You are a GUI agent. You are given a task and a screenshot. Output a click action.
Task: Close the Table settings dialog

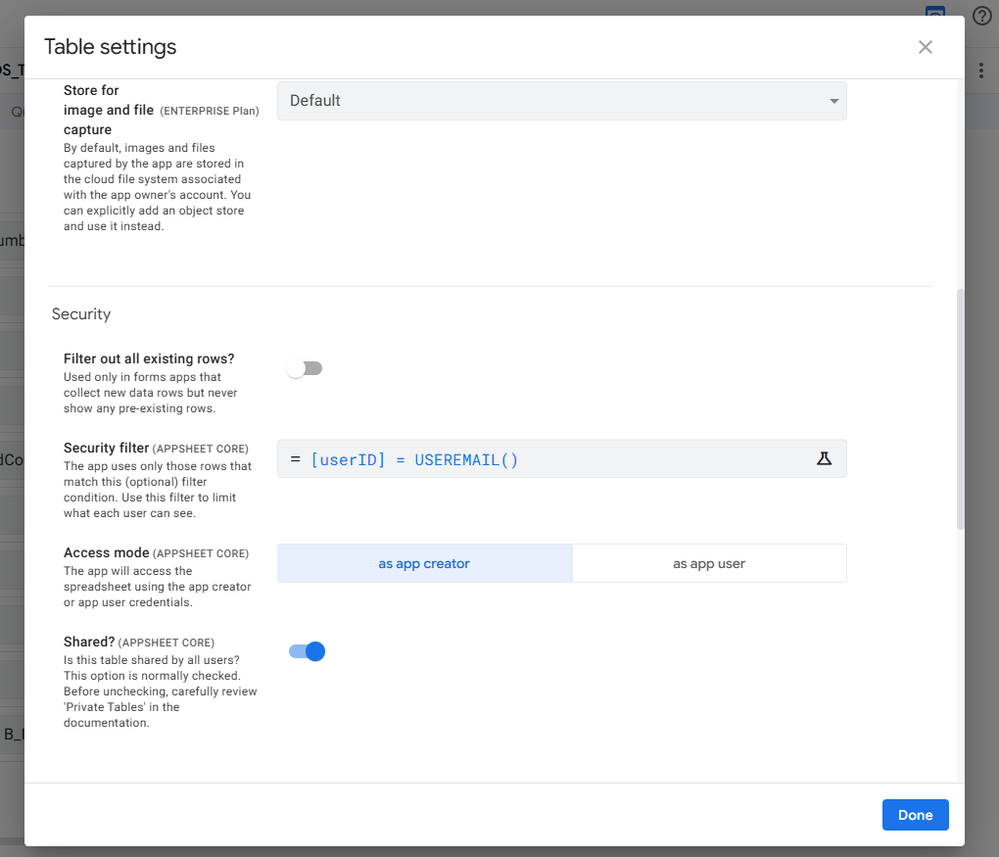click(925, 47)
